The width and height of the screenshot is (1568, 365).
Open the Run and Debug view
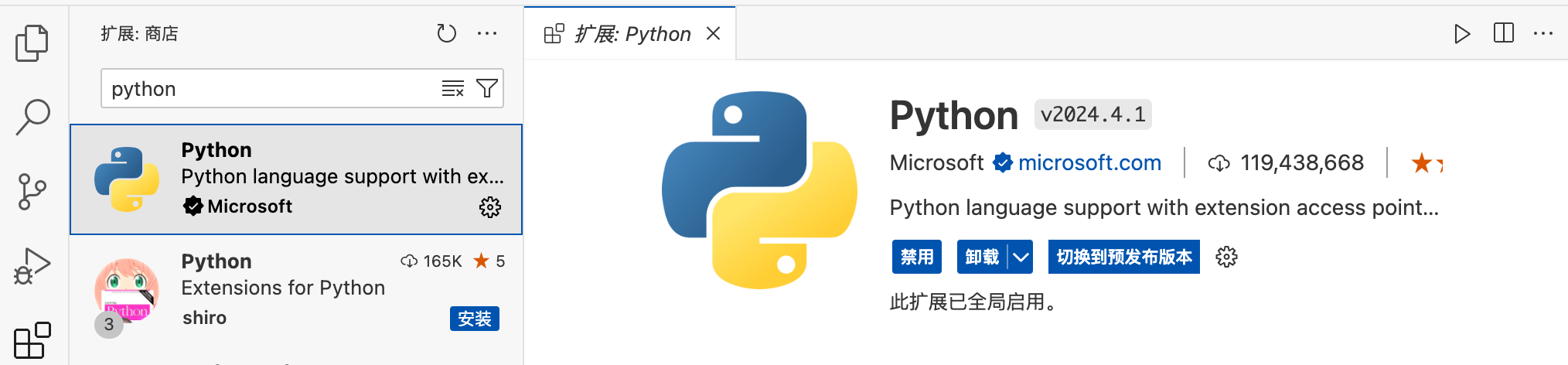(32, 266)
